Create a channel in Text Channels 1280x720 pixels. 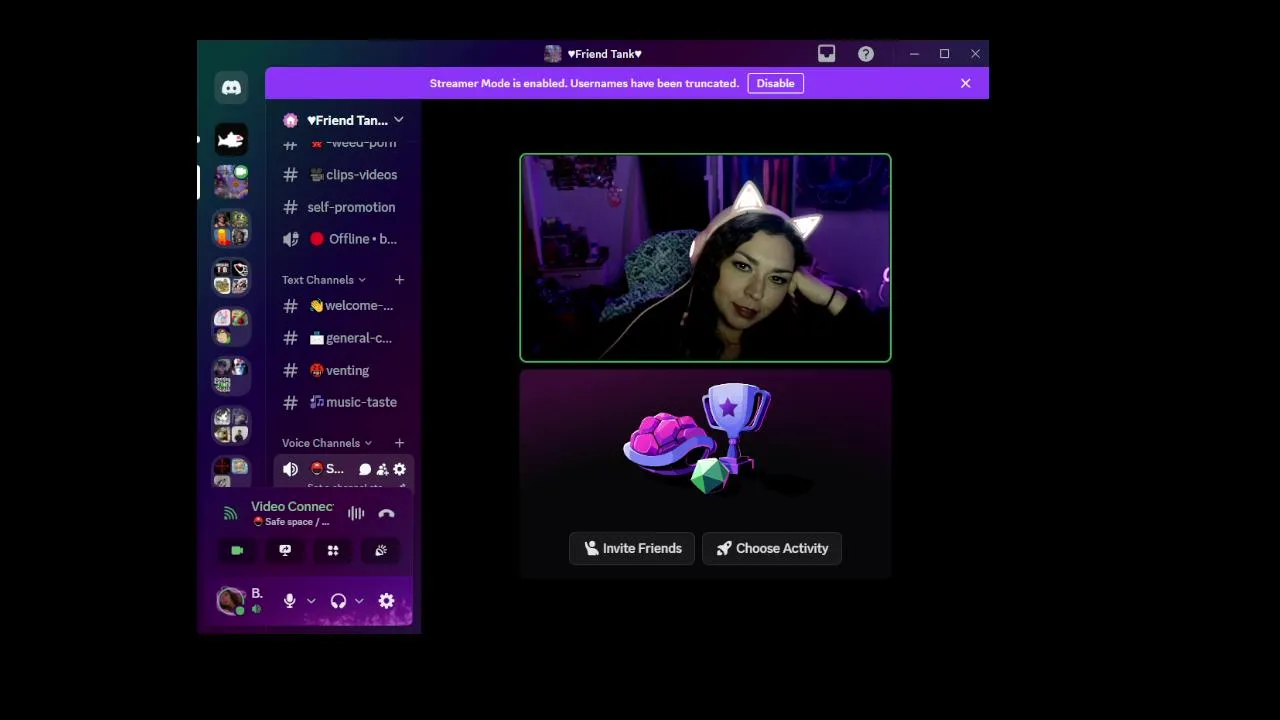tap(399, 280)
